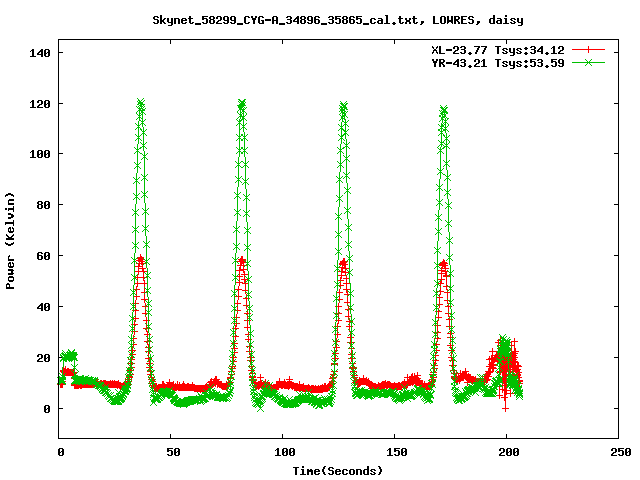Click the second green YR peak near 80 seconds

(242, 103)
